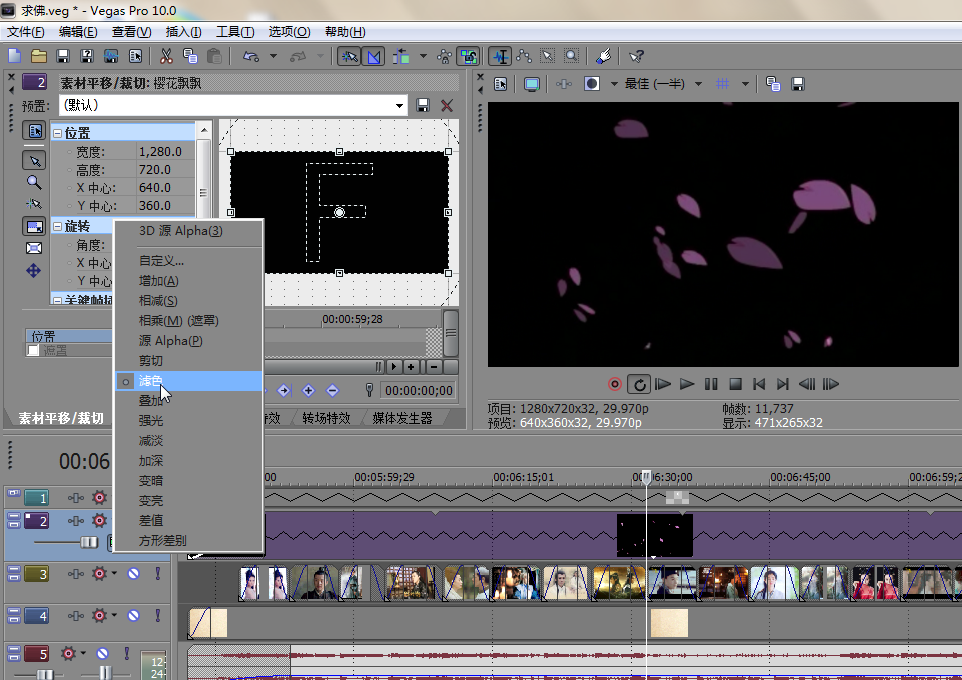Click the pan/crop properties vertical scrollbar
The height and width of the screenshot is (680, 962).
tap(204, 191)
